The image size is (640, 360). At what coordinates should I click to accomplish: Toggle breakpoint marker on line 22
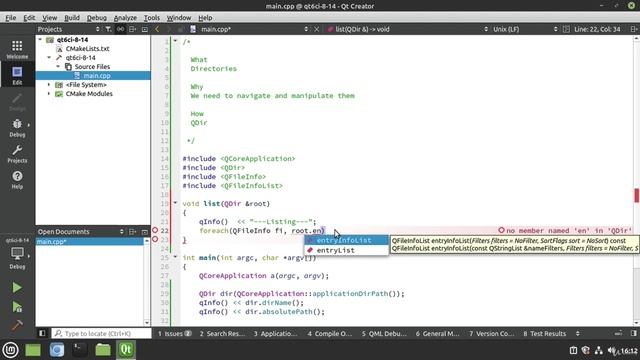click(155, 230)
